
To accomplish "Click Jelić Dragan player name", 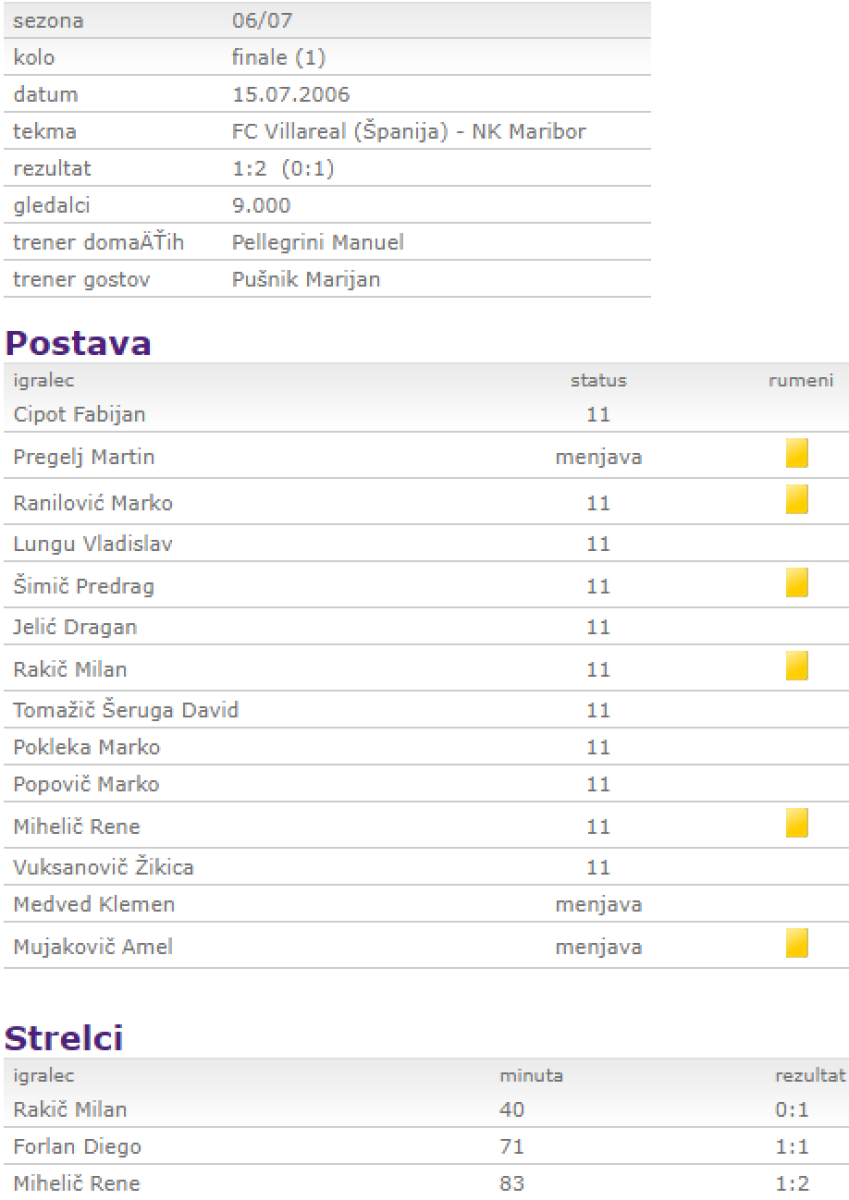I will [x=75, y=628].
